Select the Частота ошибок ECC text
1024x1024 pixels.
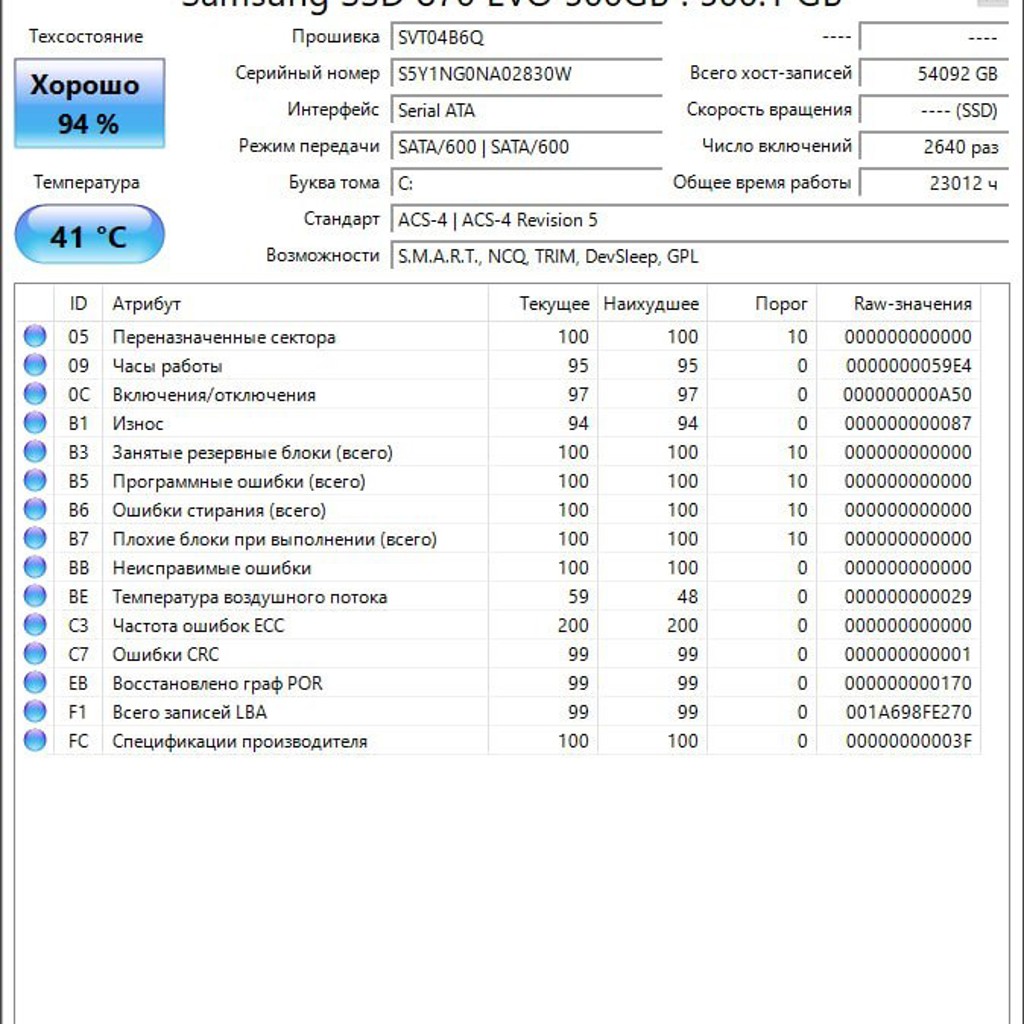click(199, 626)
